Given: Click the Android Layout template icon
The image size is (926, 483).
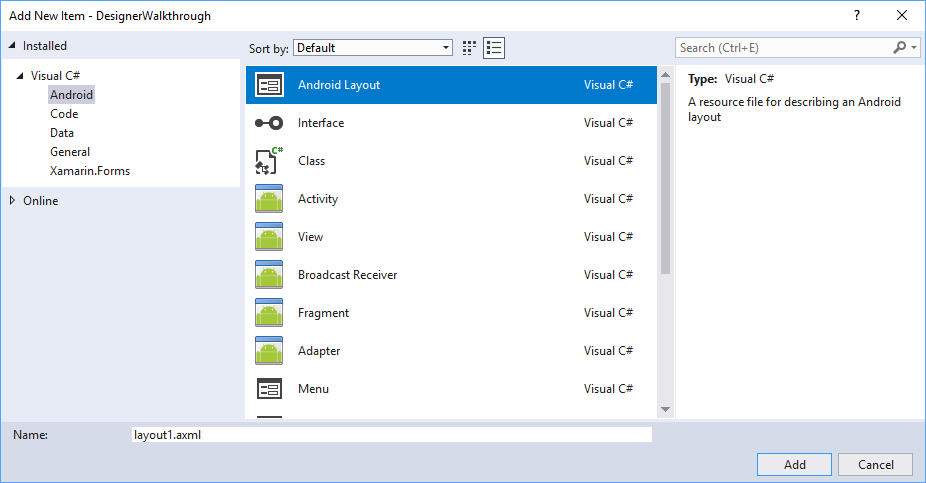Looking at the screenshot, I should point(269,85).
